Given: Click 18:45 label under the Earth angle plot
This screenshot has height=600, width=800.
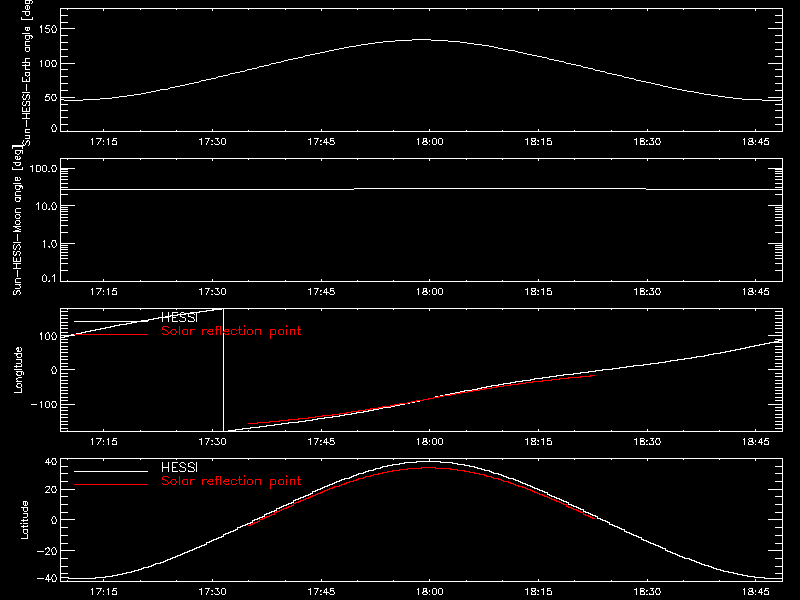Looking at the screenshot, I should pyautogui.click(x=756, y=142).
